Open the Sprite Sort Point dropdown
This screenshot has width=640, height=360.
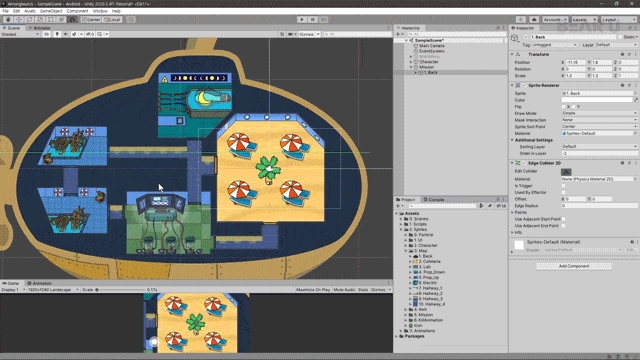point(599,127)
